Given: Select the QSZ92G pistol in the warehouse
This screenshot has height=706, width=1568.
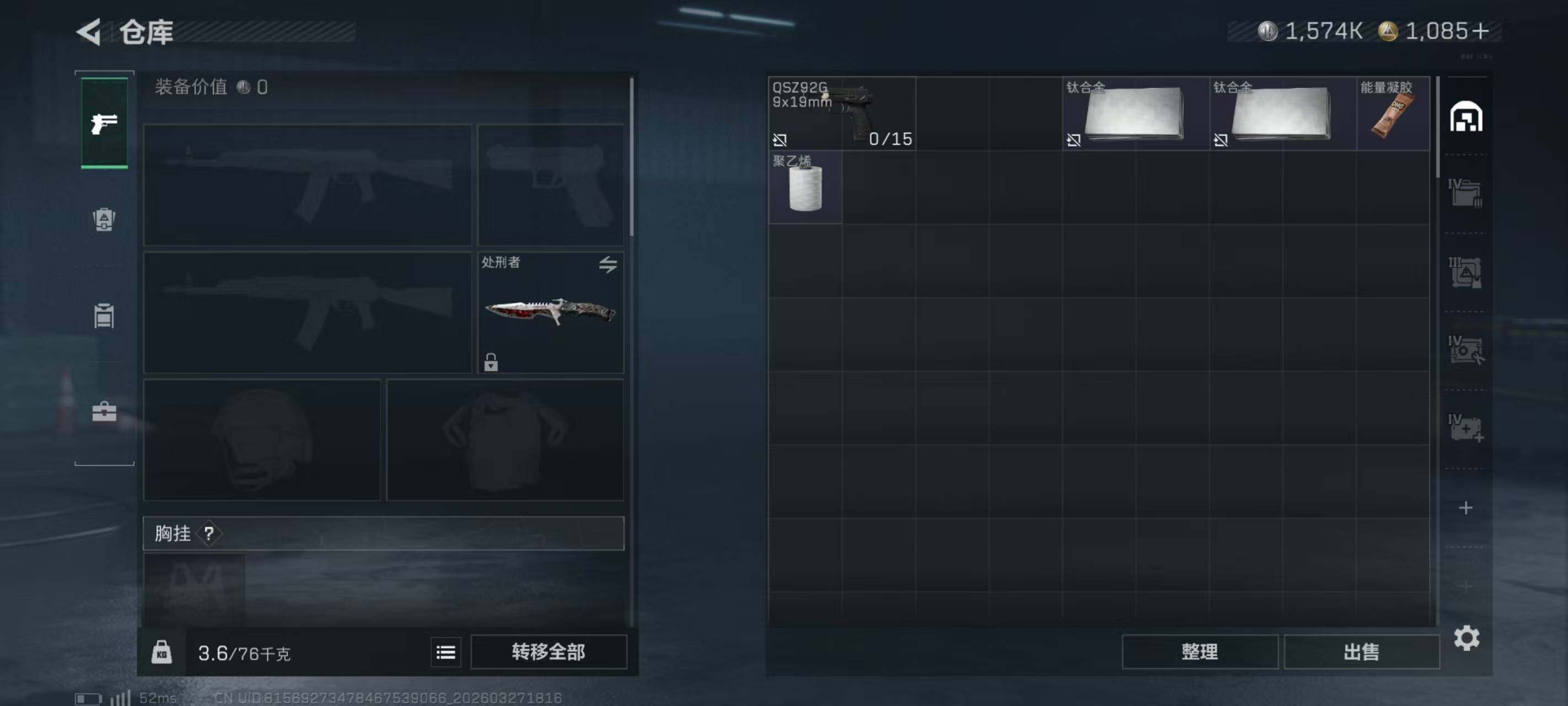Looking at the screenshot, I should 842,113.
